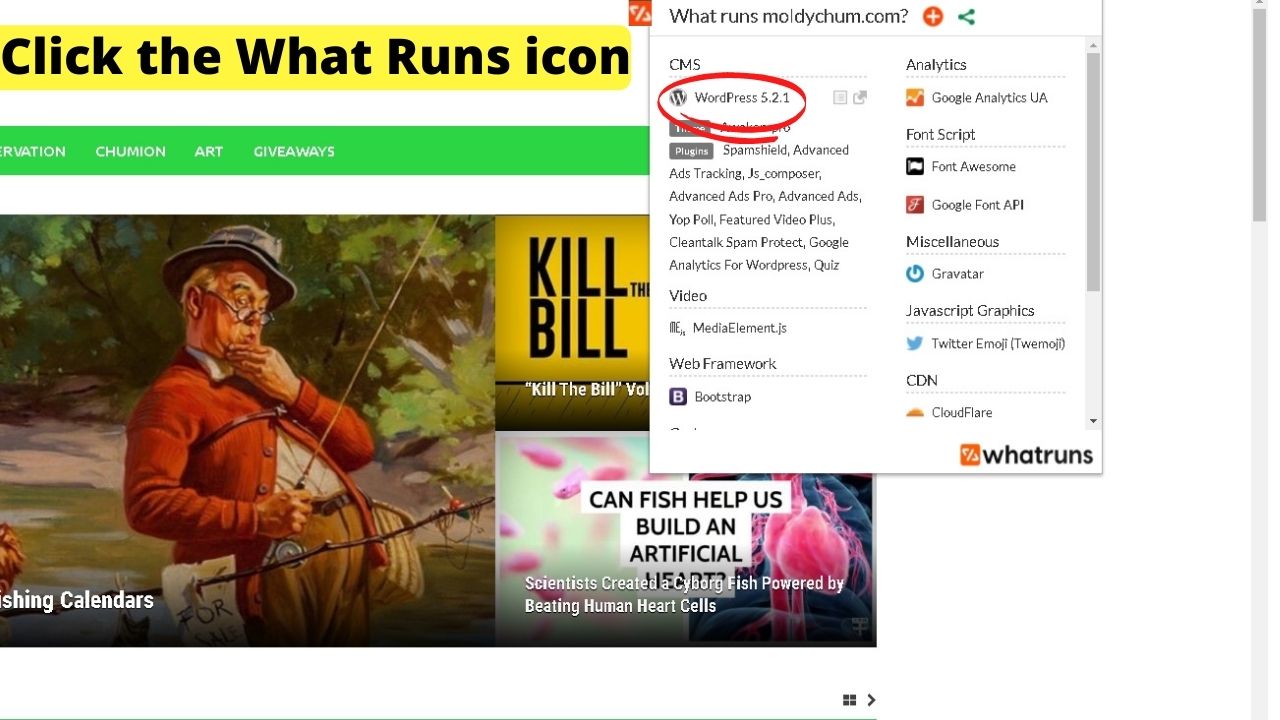1280x720 pixels.
Task: Click the Plugins badge label
Action: click(x=691, y=151)
